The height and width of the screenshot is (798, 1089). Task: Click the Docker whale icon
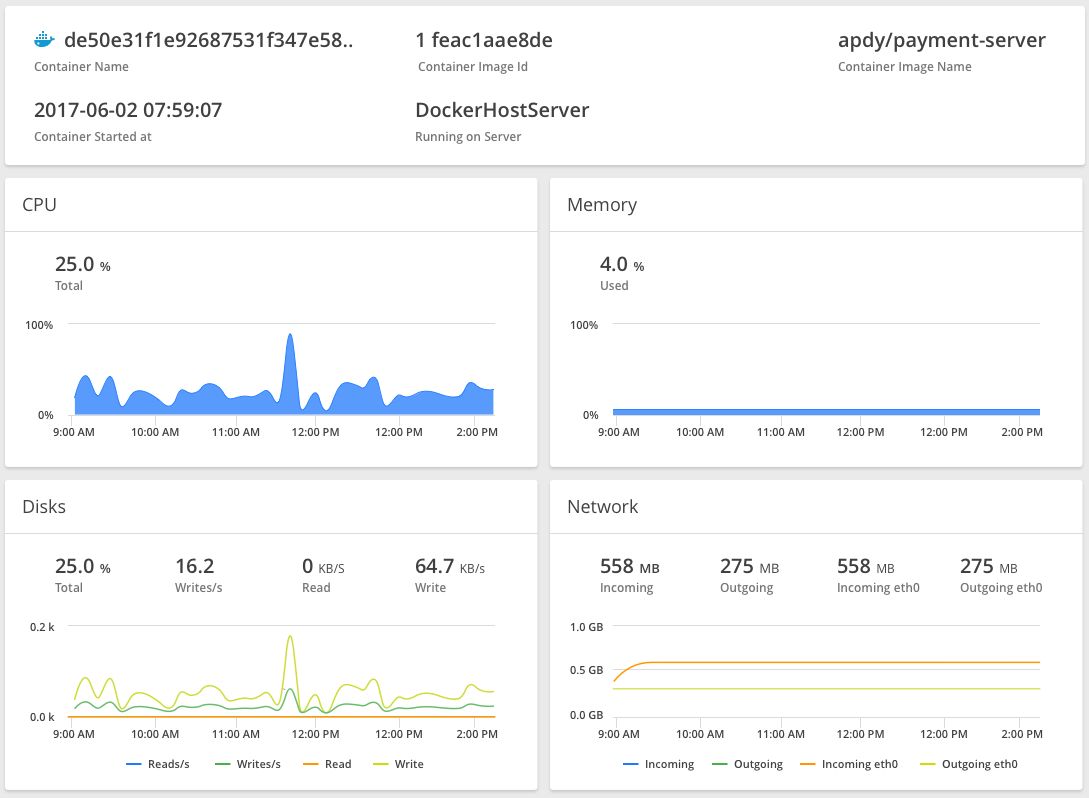coord(44,40)
